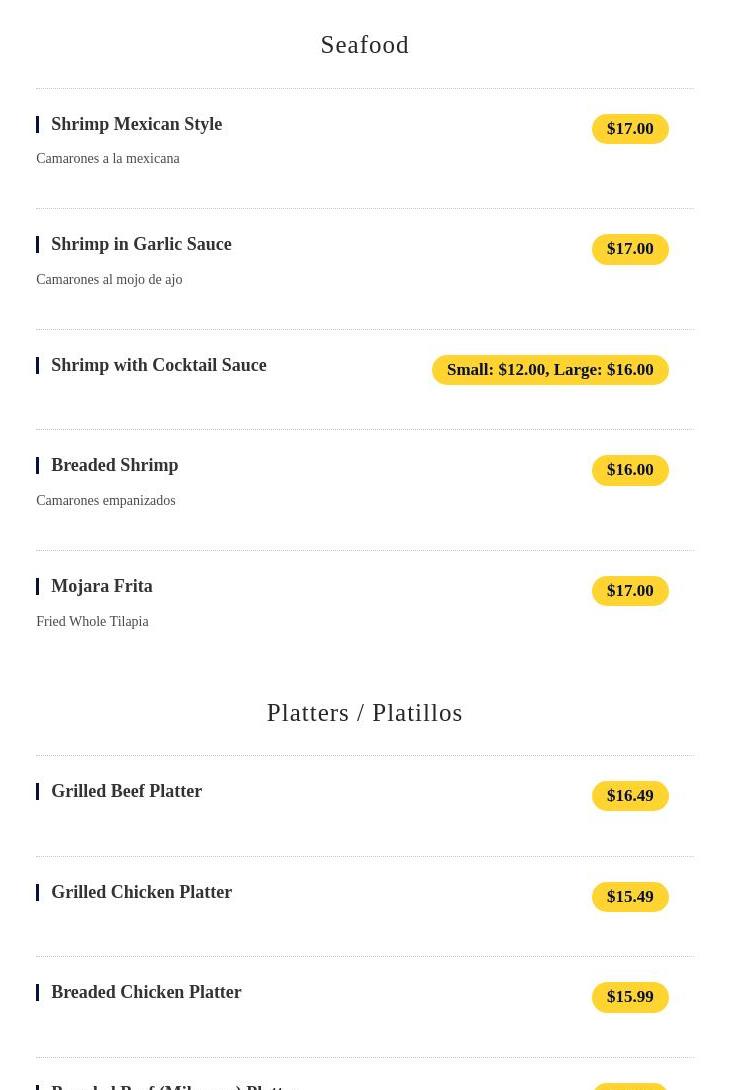This screenshot has height=1090, width=730.
Task: Select the Grilled Chicken Platter title
Action: pos(141,893)
